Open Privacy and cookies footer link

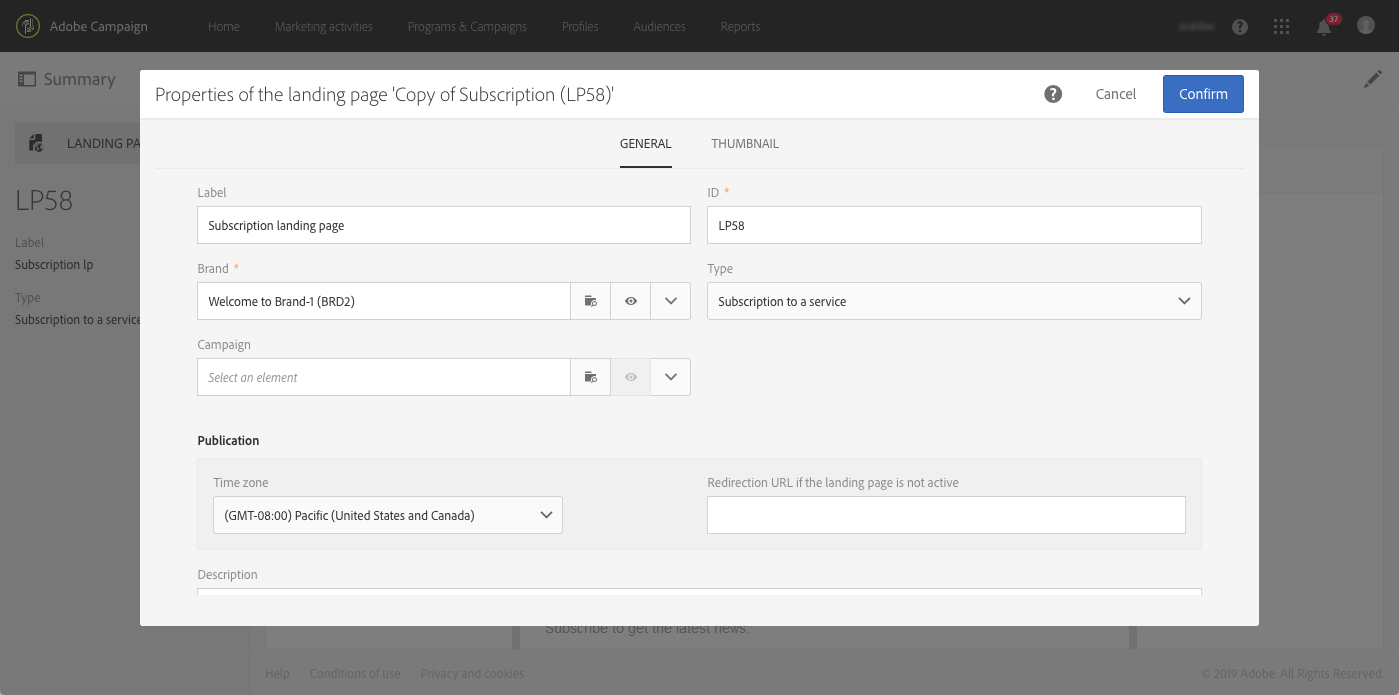[x=472, y=674]
